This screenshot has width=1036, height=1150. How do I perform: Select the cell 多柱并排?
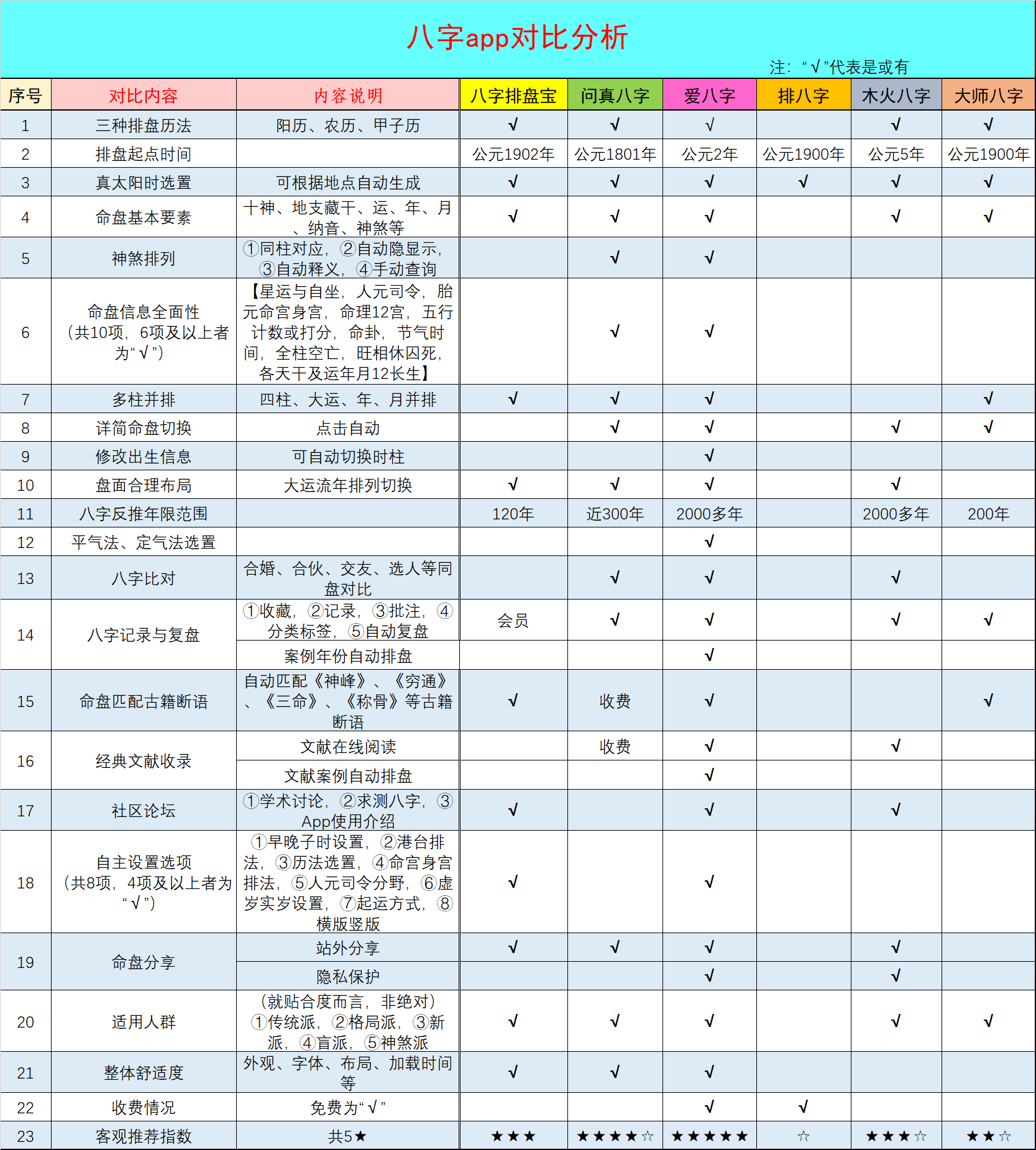coord(144,399)
